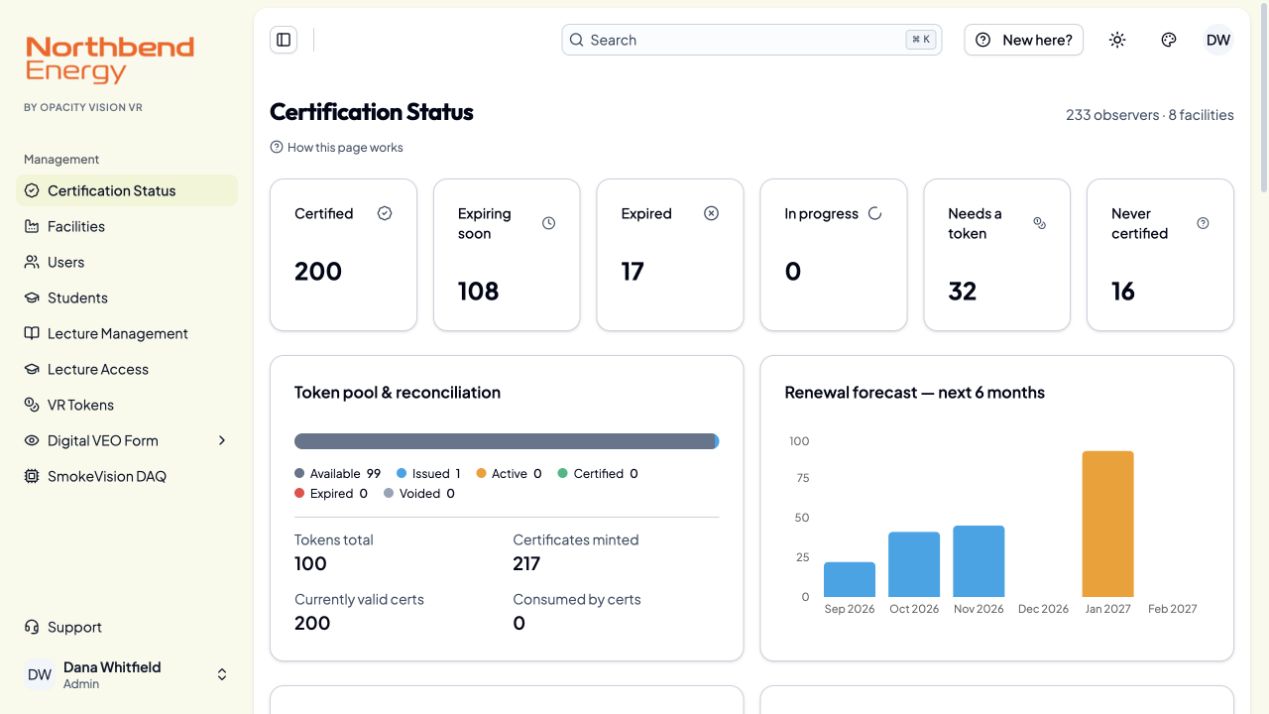This screenshot has width=1269, height=714.
Task: Click the Expiring soon clock icon
Action: (548, 223)
